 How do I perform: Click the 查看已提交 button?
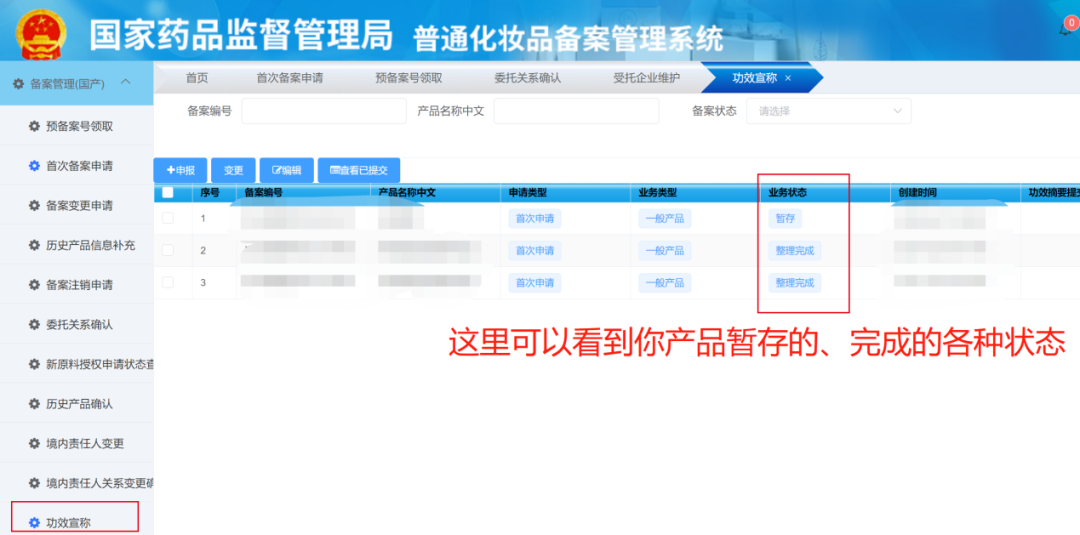point(359,170)
